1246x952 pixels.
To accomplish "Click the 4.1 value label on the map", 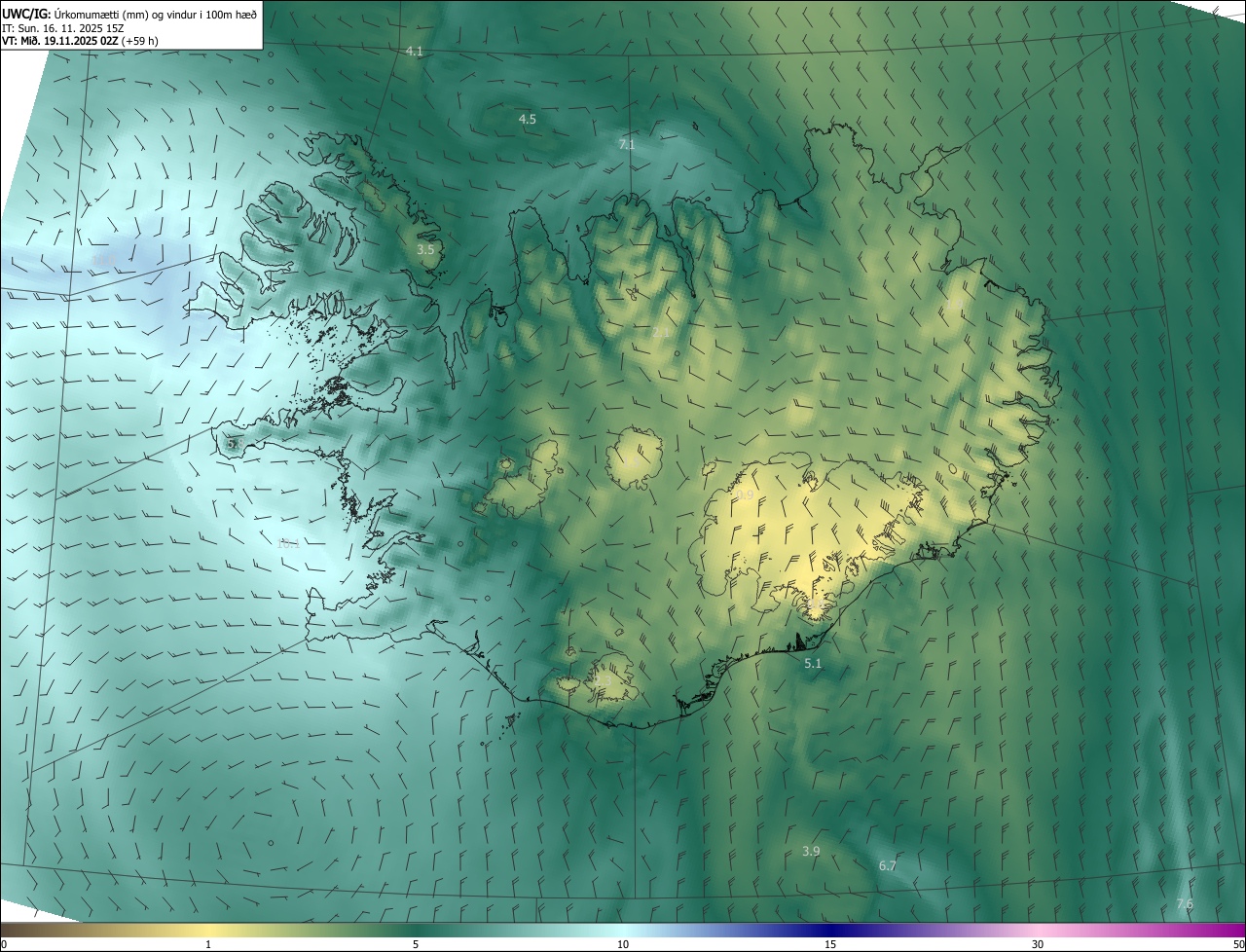I will click(415, 51).
